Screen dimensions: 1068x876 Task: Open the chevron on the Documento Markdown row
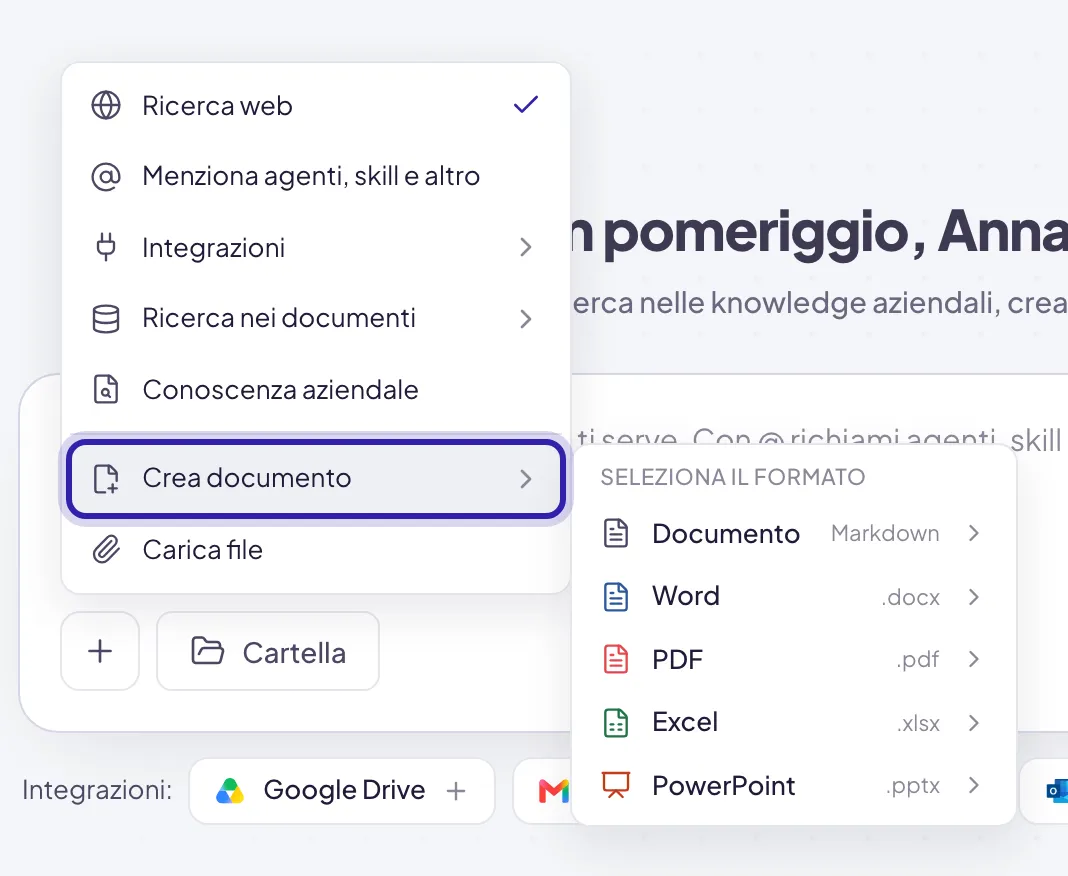tap(974, 533)
